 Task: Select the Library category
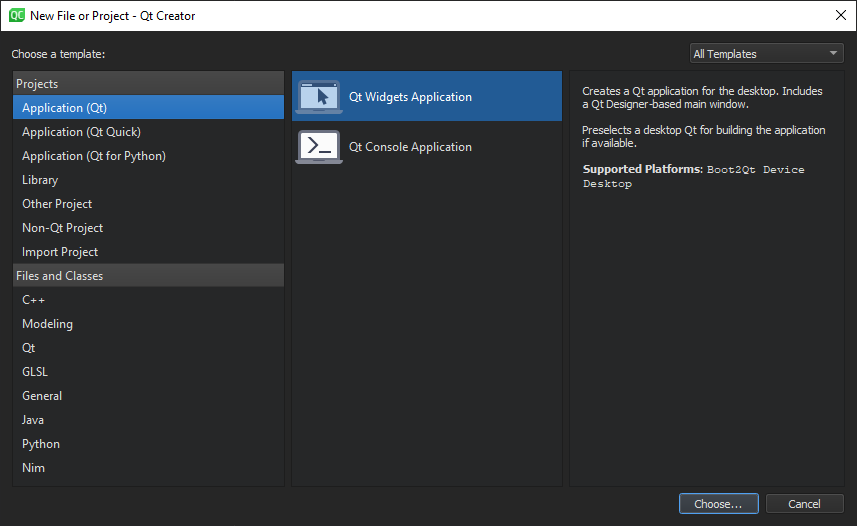148,180
